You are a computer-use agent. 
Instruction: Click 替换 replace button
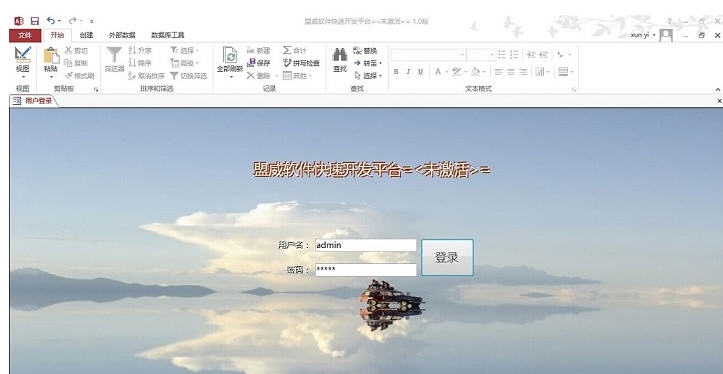pos(365,50)
